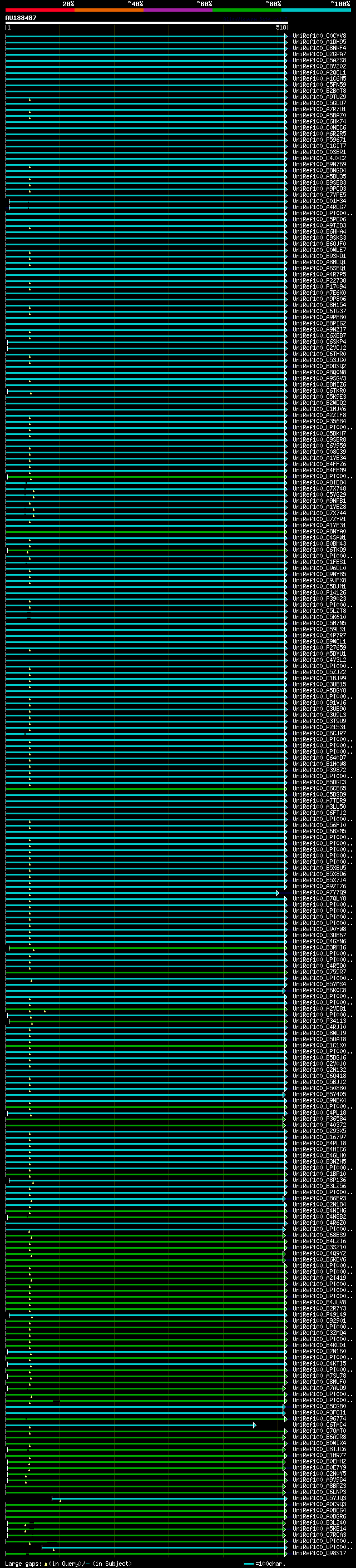Viewport: 356px width, 1568px height.
Task: Open hit UniRef100_Q8NKF4
Action: [x=319, y=48]
